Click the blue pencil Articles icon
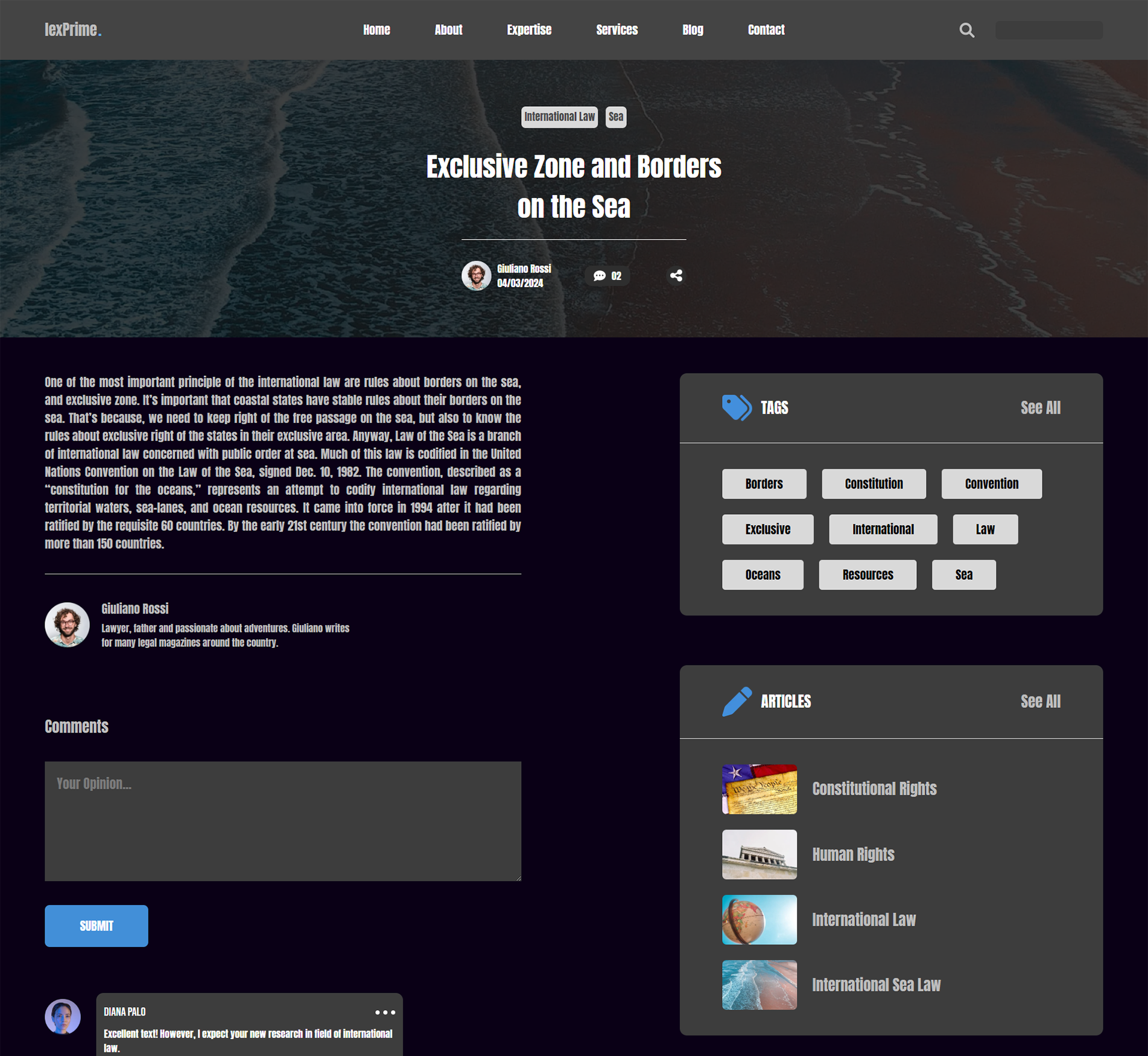The height and width of the screenshot is (1056, 1148). [736, 701]
